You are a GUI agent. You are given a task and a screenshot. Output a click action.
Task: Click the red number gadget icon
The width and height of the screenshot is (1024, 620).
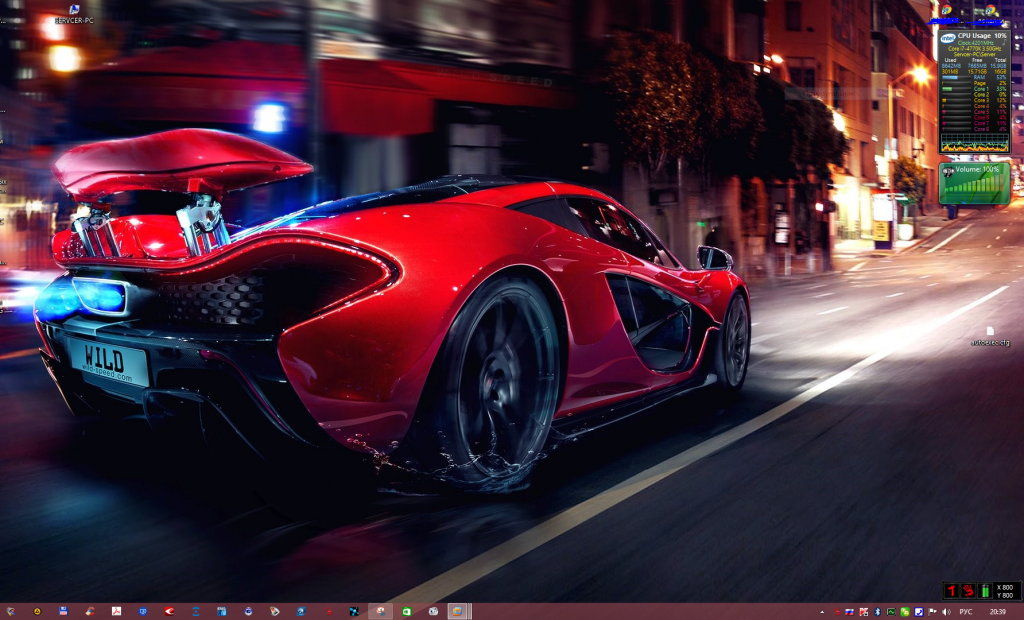pyautogui.click(x=950, y=591)
